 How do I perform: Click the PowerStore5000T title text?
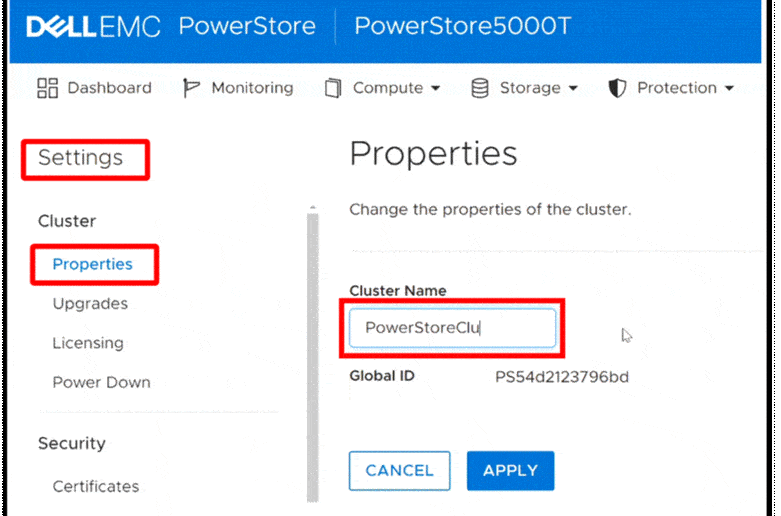click(x=462, y=26)
